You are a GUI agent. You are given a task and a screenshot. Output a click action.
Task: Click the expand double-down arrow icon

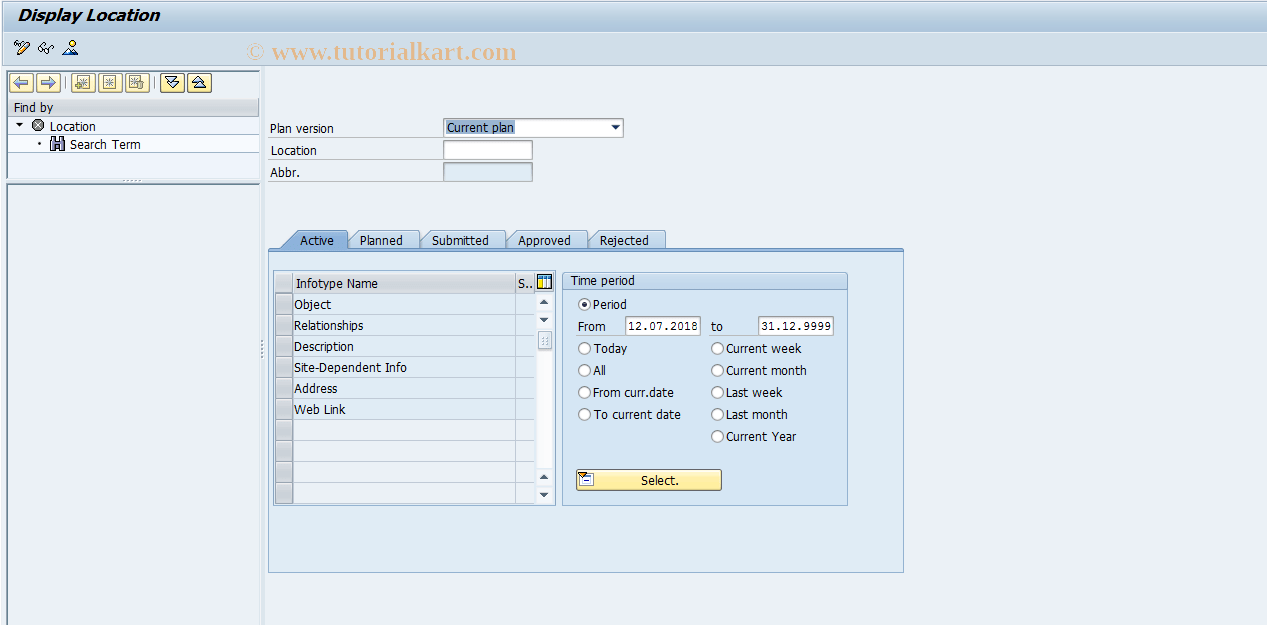[171, 82]
